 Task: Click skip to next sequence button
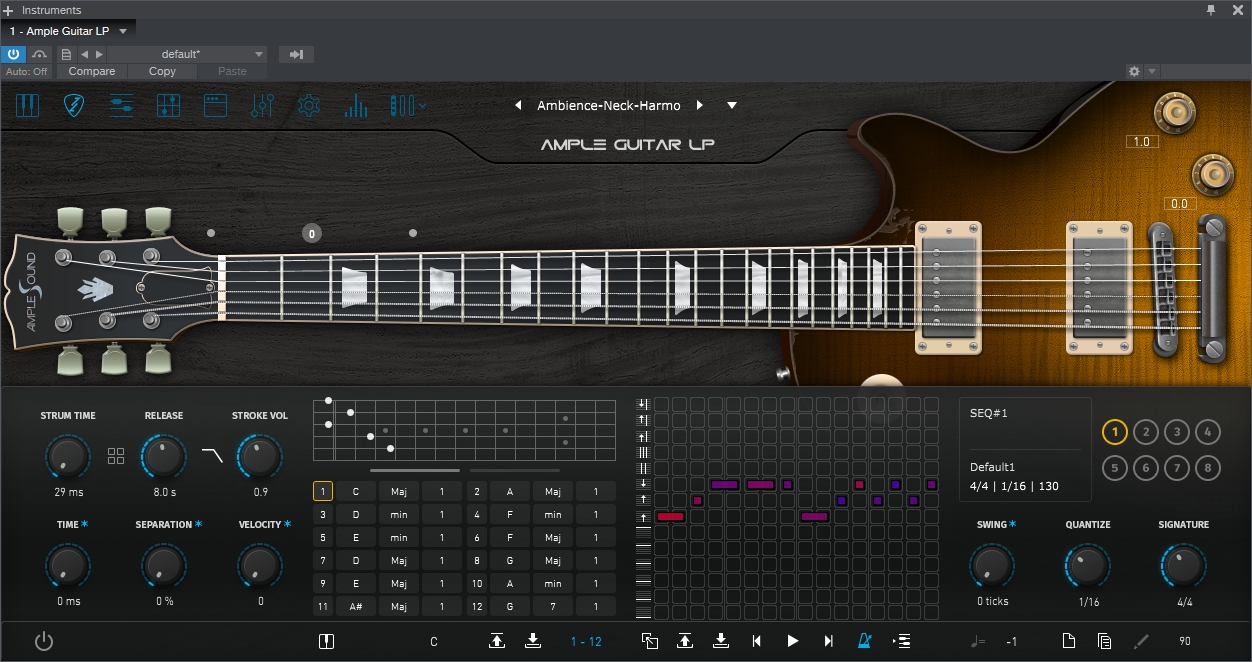[x=828, y=641]
